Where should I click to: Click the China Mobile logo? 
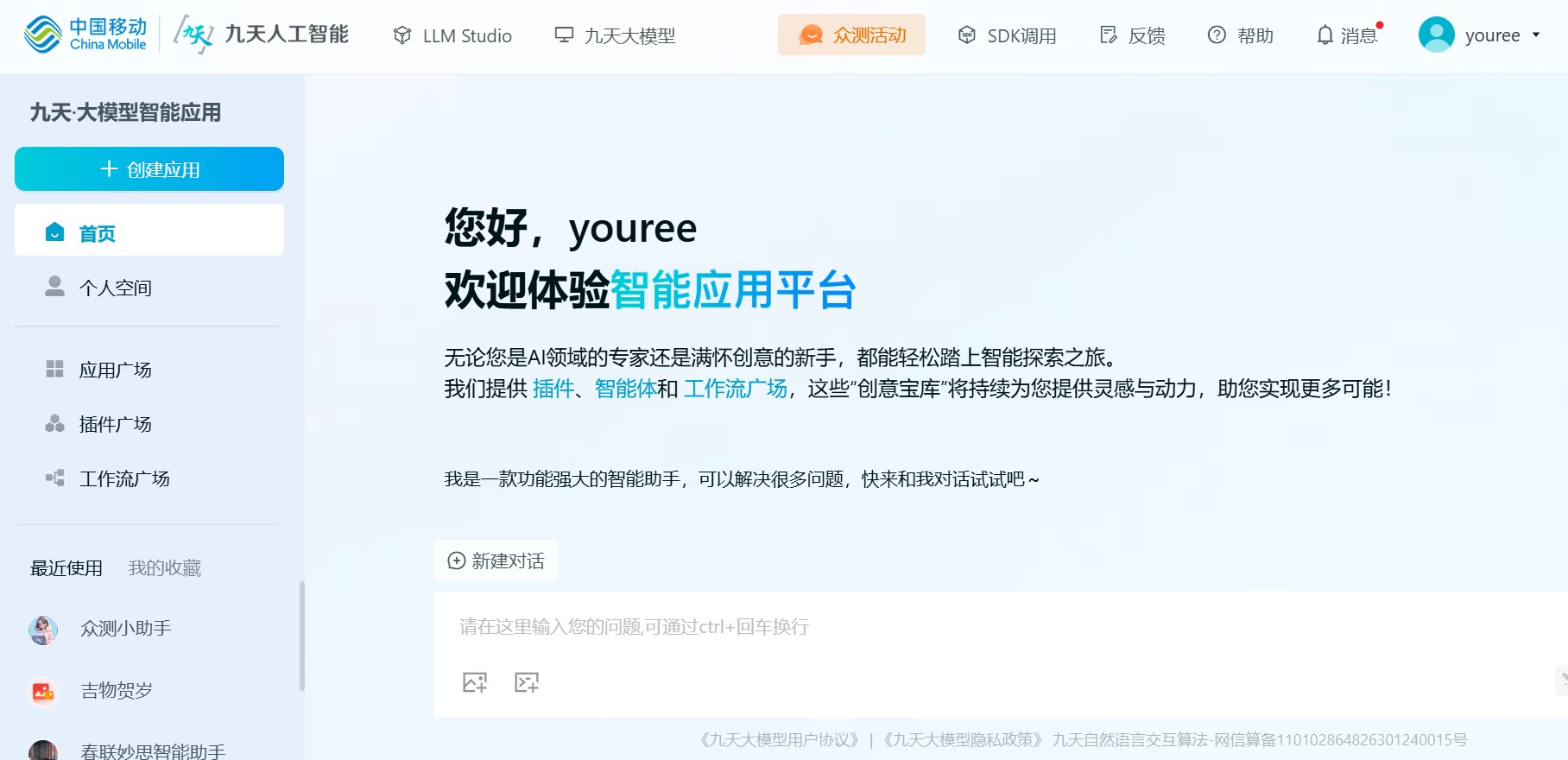85,35
